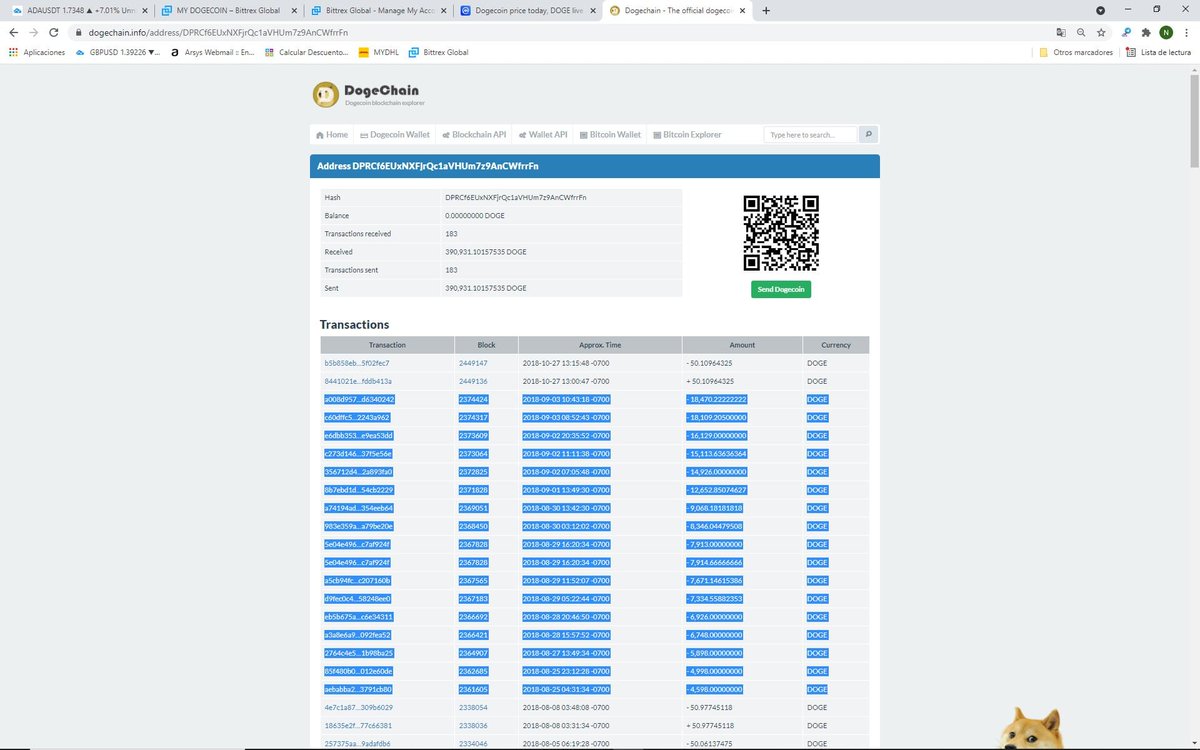This screenshot has height=750, width=1200.
Task: Click the Received value 390,931.10157535 DOGE
Action: point(486,252)
